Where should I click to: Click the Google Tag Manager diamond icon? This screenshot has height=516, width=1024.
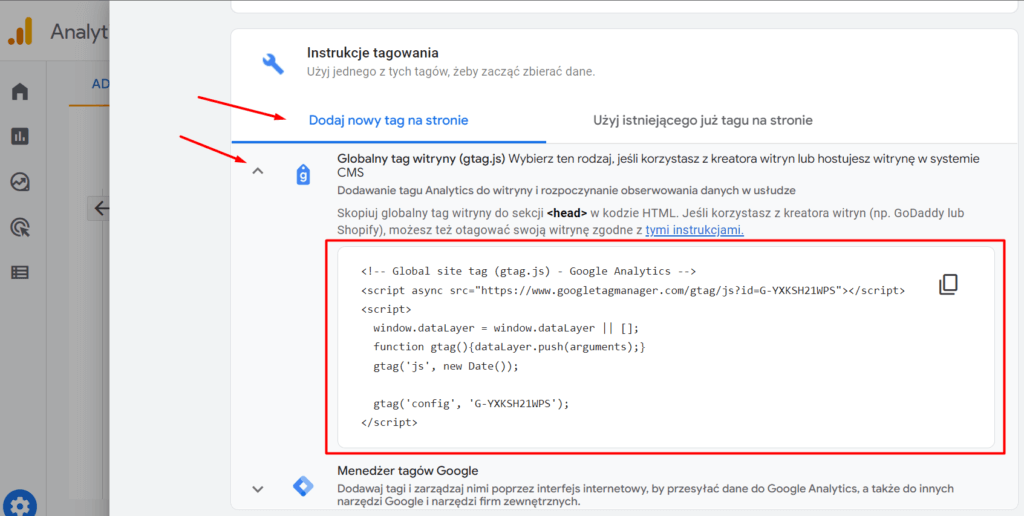(x=303, y=486)
